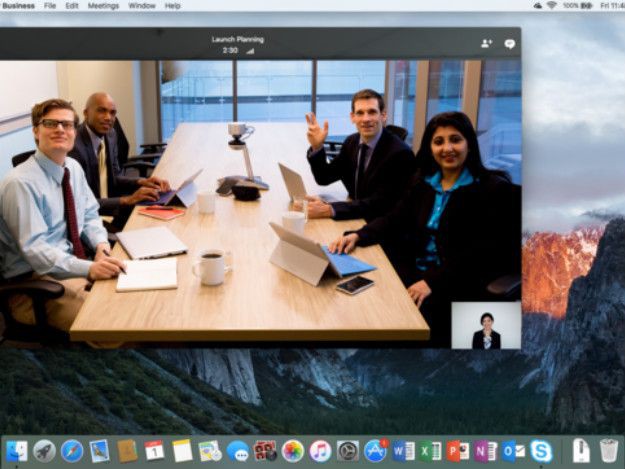This screenshot has width=625, height=469.
Task: Launch Microsoft Word from the dock
Action: pyautogui.click(x=403, y=451)
